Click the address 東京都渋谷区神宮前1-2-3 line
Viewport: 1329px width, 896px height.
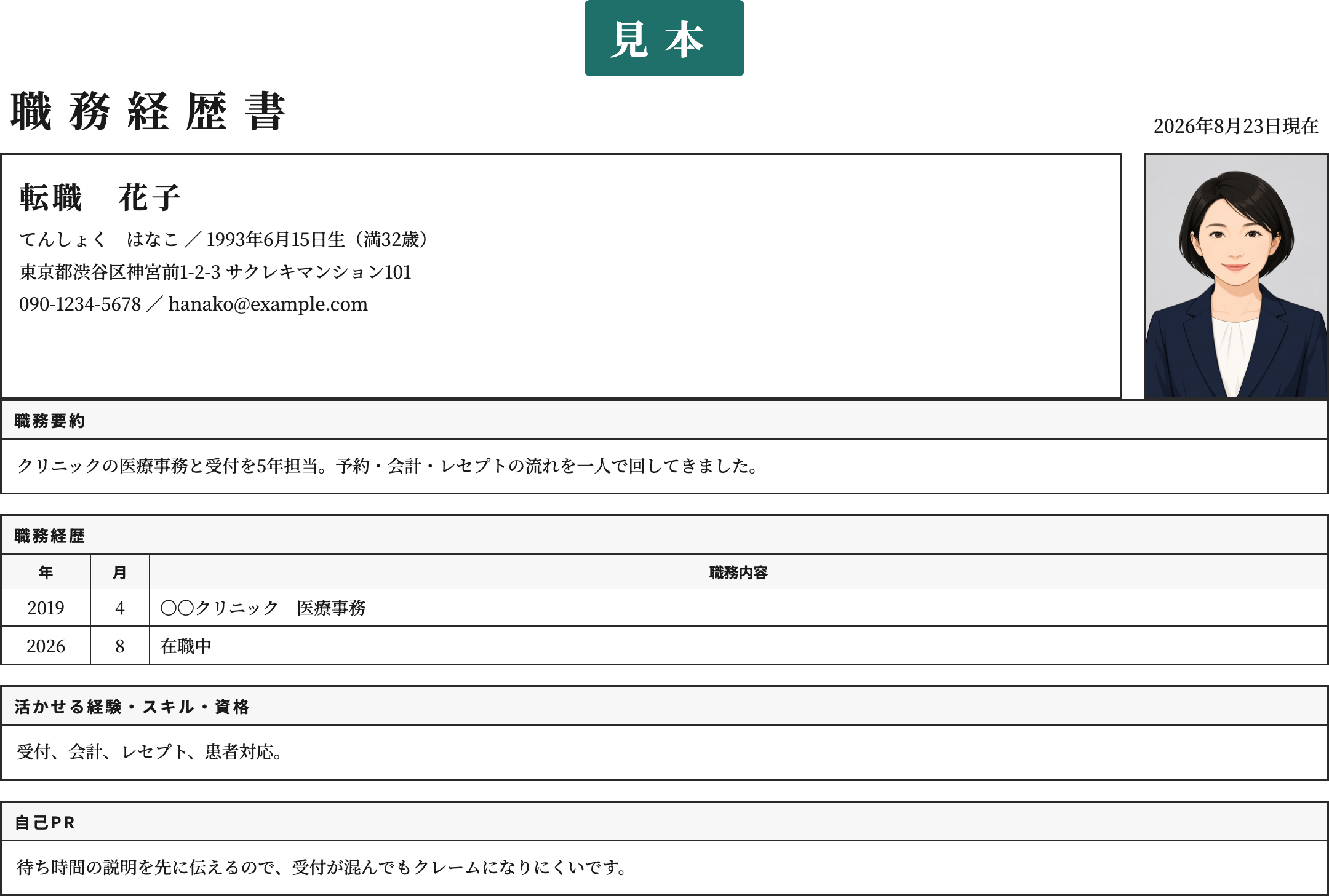coord(215,272)
